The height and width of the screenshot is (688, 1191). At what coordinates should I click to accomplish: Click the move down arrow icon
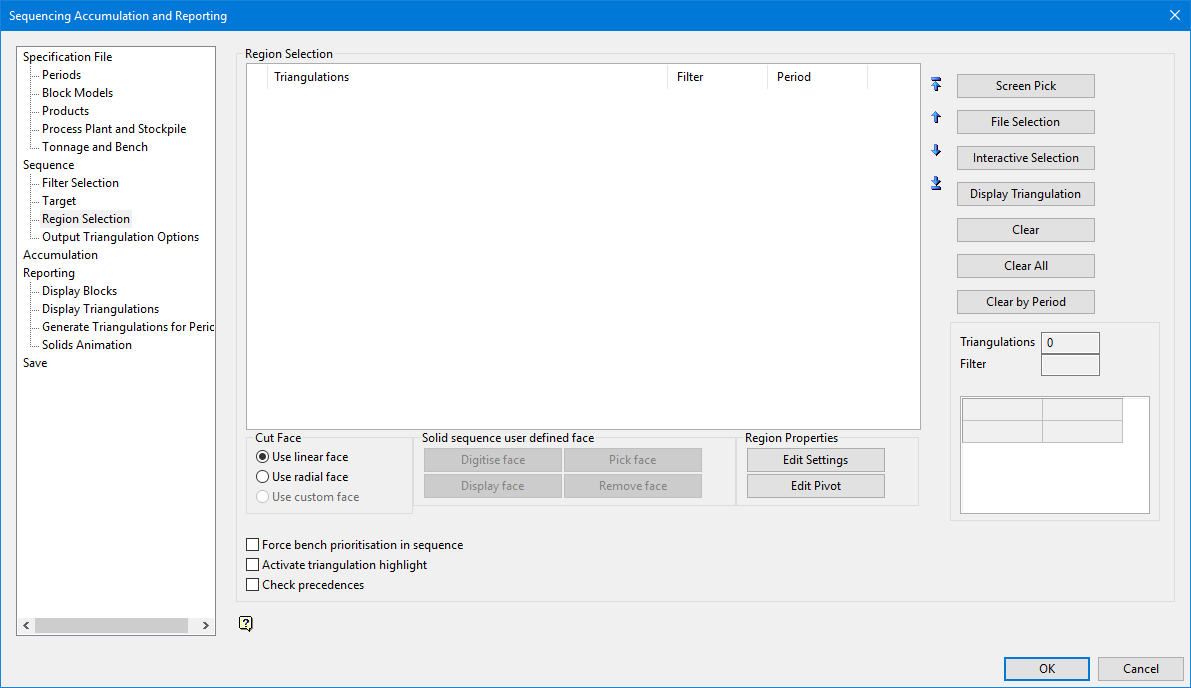point(936,150)
